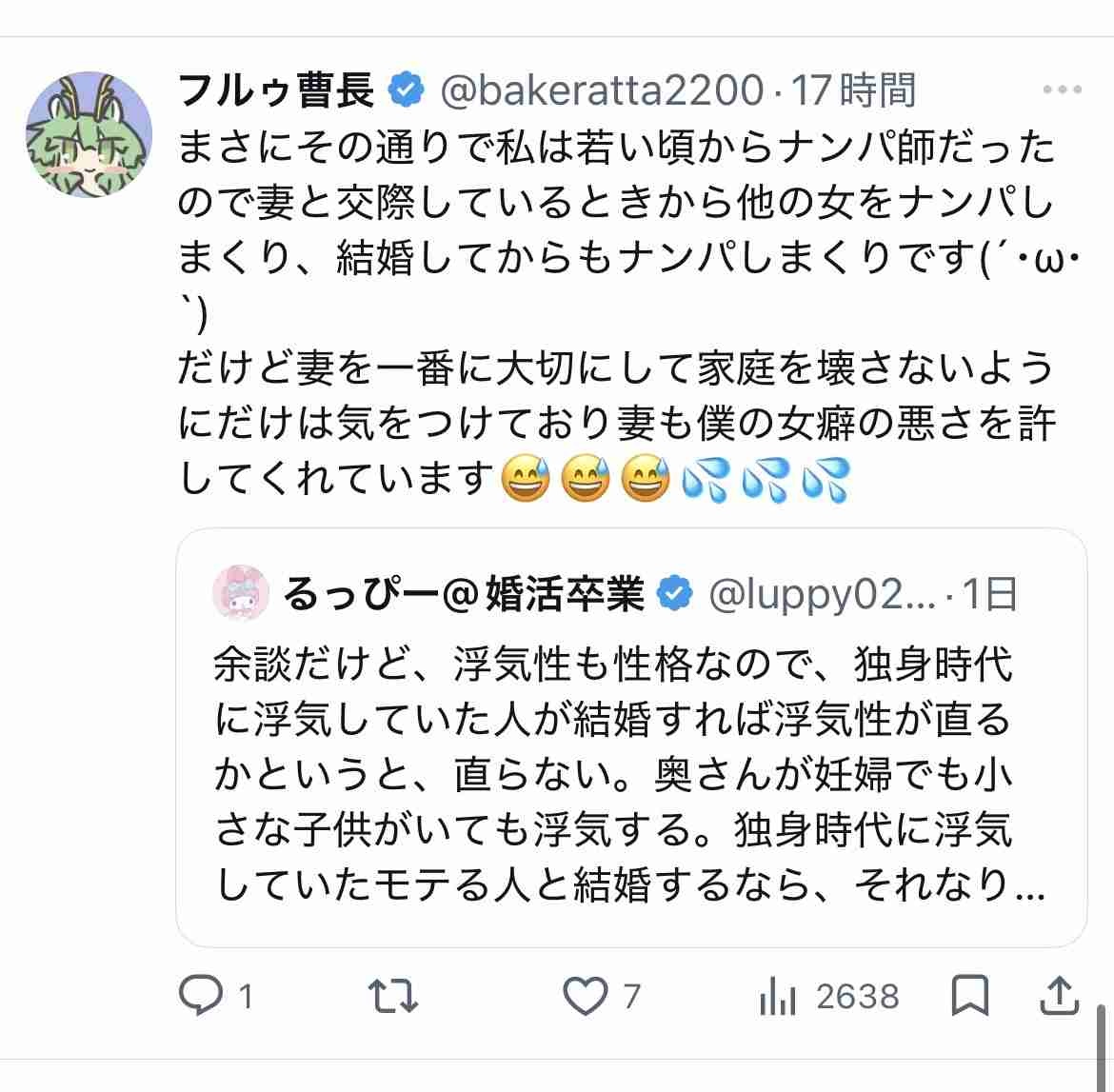Bookmark this tweet
Screen dimensions: 1114x1092
pos(970,996)
